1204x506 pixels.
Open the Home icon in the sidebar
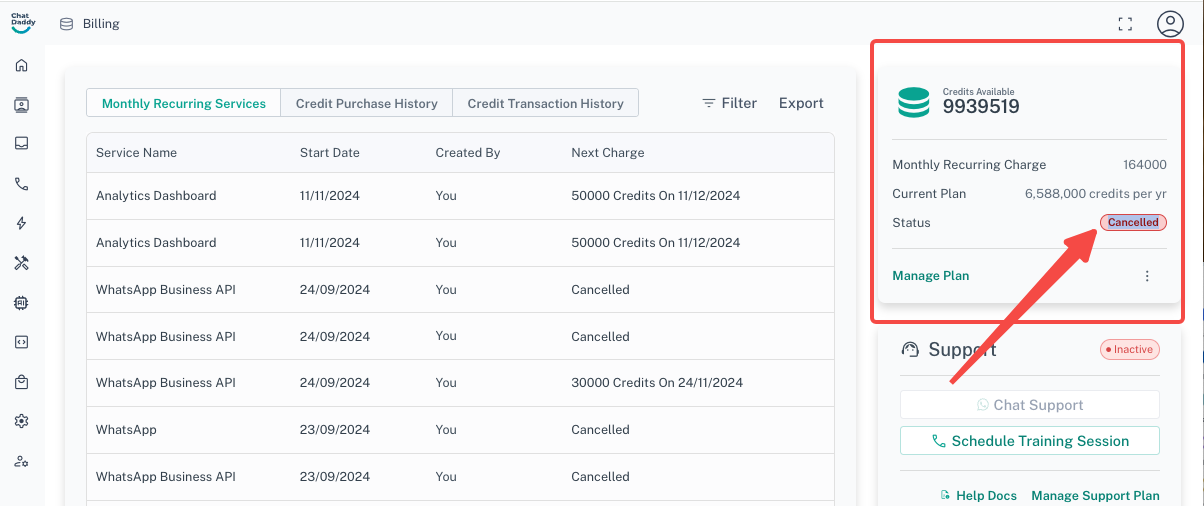pos(21,66)
